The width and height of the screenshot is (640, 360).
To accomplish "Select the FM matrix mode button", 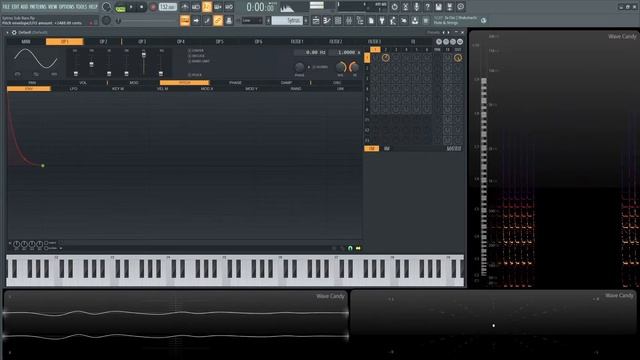I will tap(371, 149).
